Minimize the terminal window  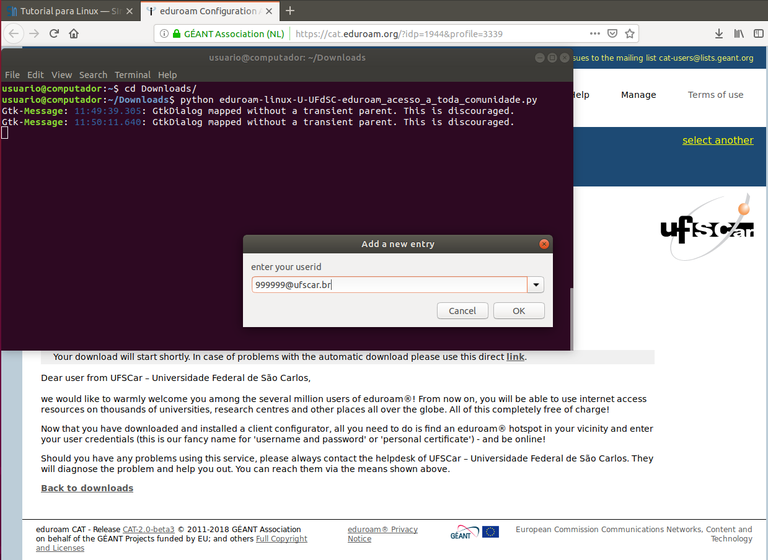click(x=540, y=58)
